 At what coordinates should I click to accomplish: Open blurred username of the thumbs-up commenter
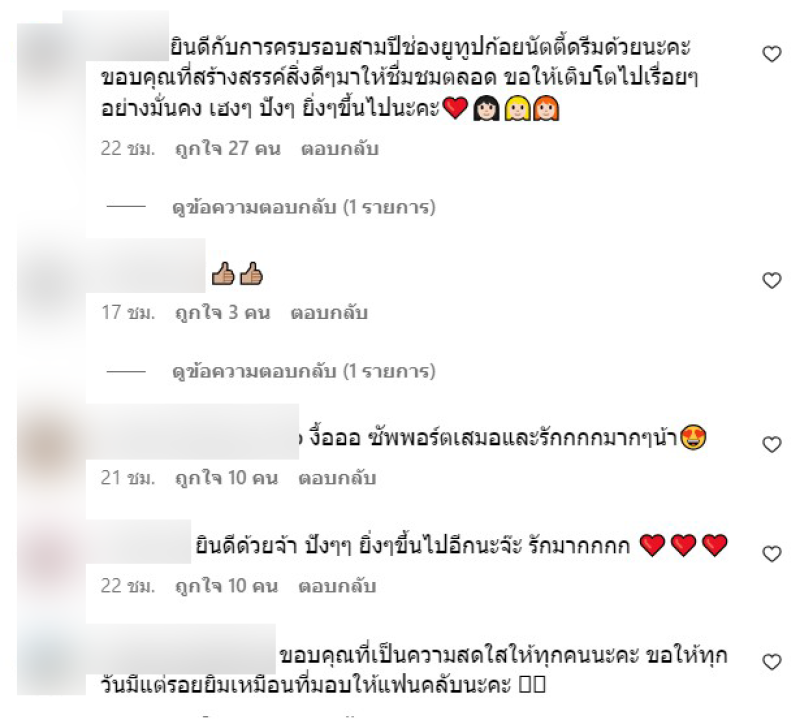145,266
